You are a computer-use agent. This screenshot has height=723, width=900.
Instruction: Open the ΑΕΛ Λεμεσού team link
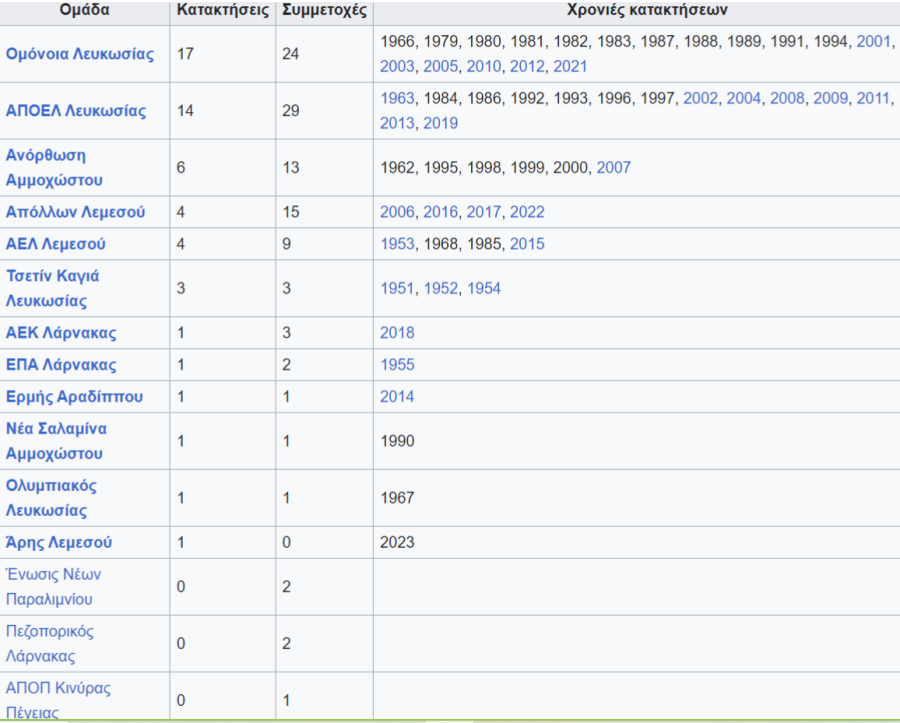point(56,244)
